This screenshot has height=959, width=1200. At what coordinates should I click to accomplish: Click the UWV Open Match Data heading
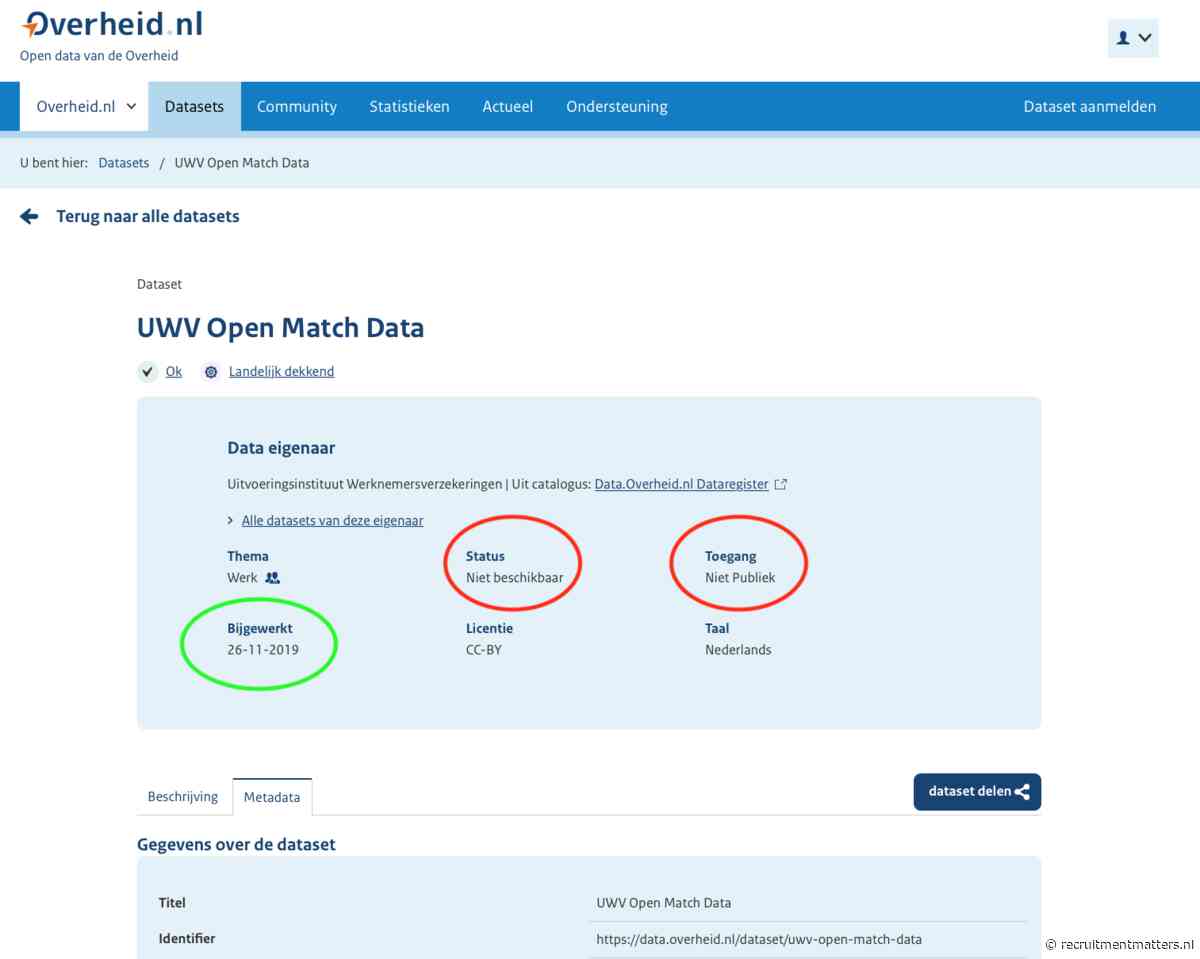coord(280,327)
